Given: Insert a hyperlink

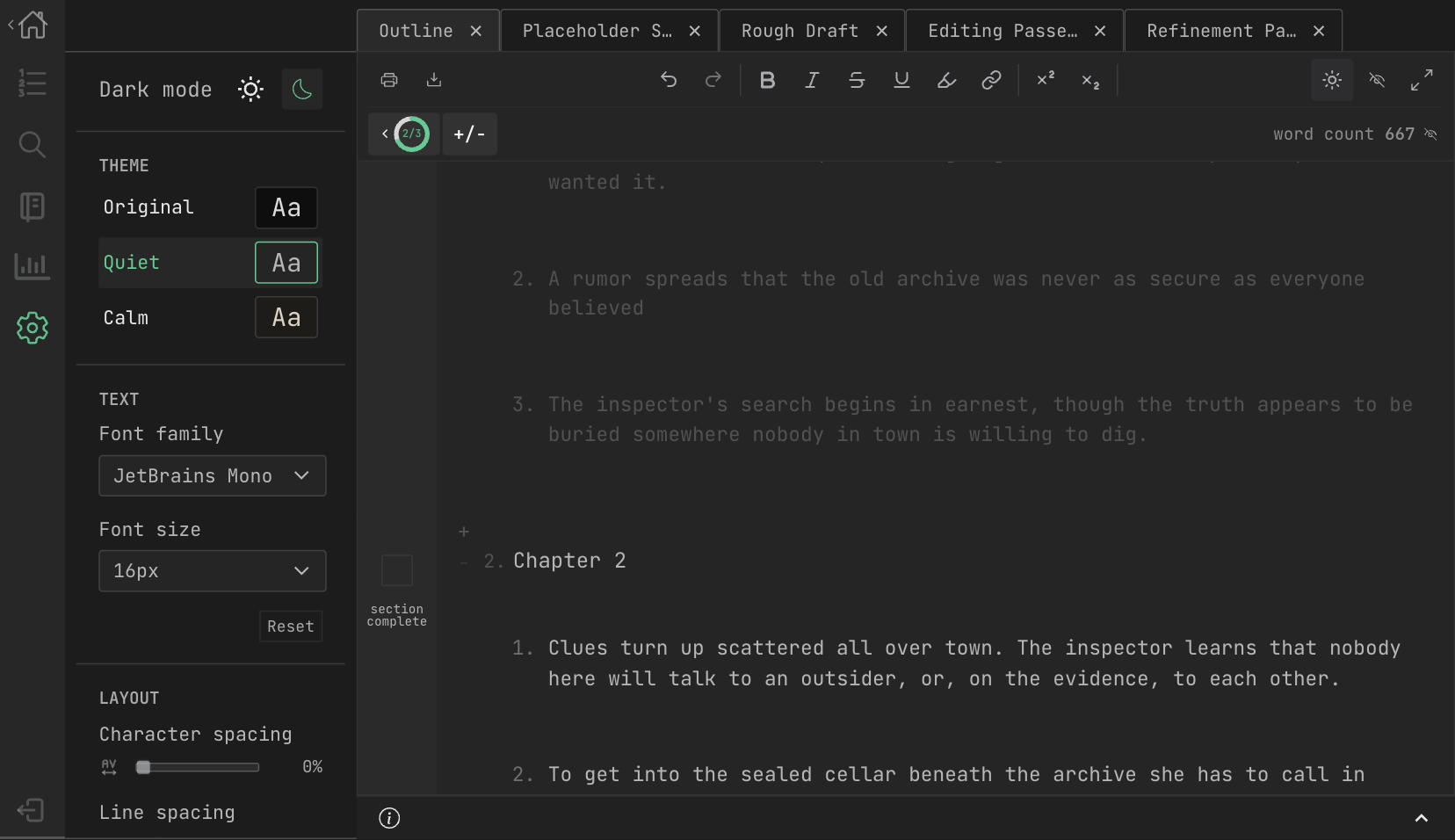Looking at the screenshot, I should 991,80.
